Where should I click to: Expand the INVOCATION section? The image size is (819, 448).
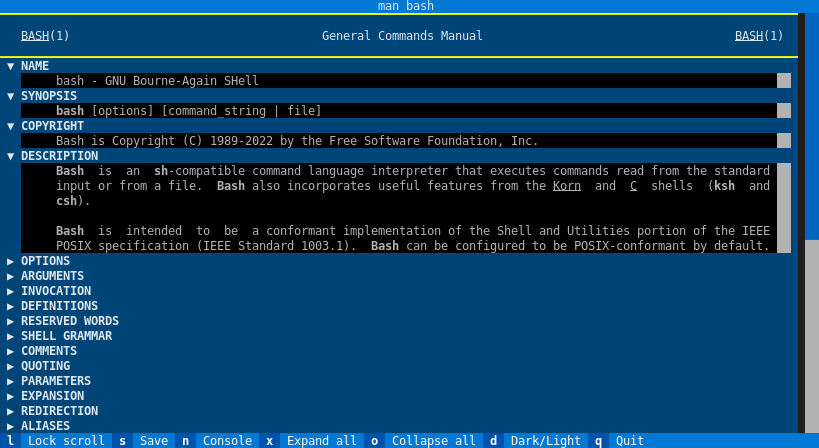pyautogui.click(x=55, y=291)
